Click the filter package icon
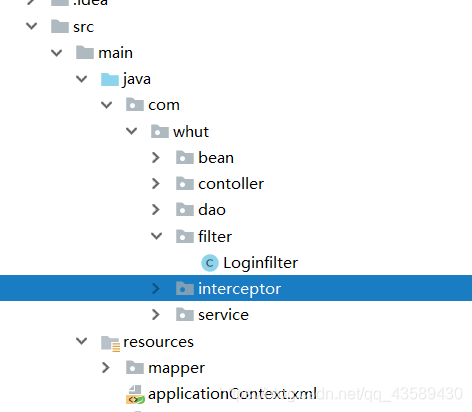472x412 pixels. click(185, 236)
